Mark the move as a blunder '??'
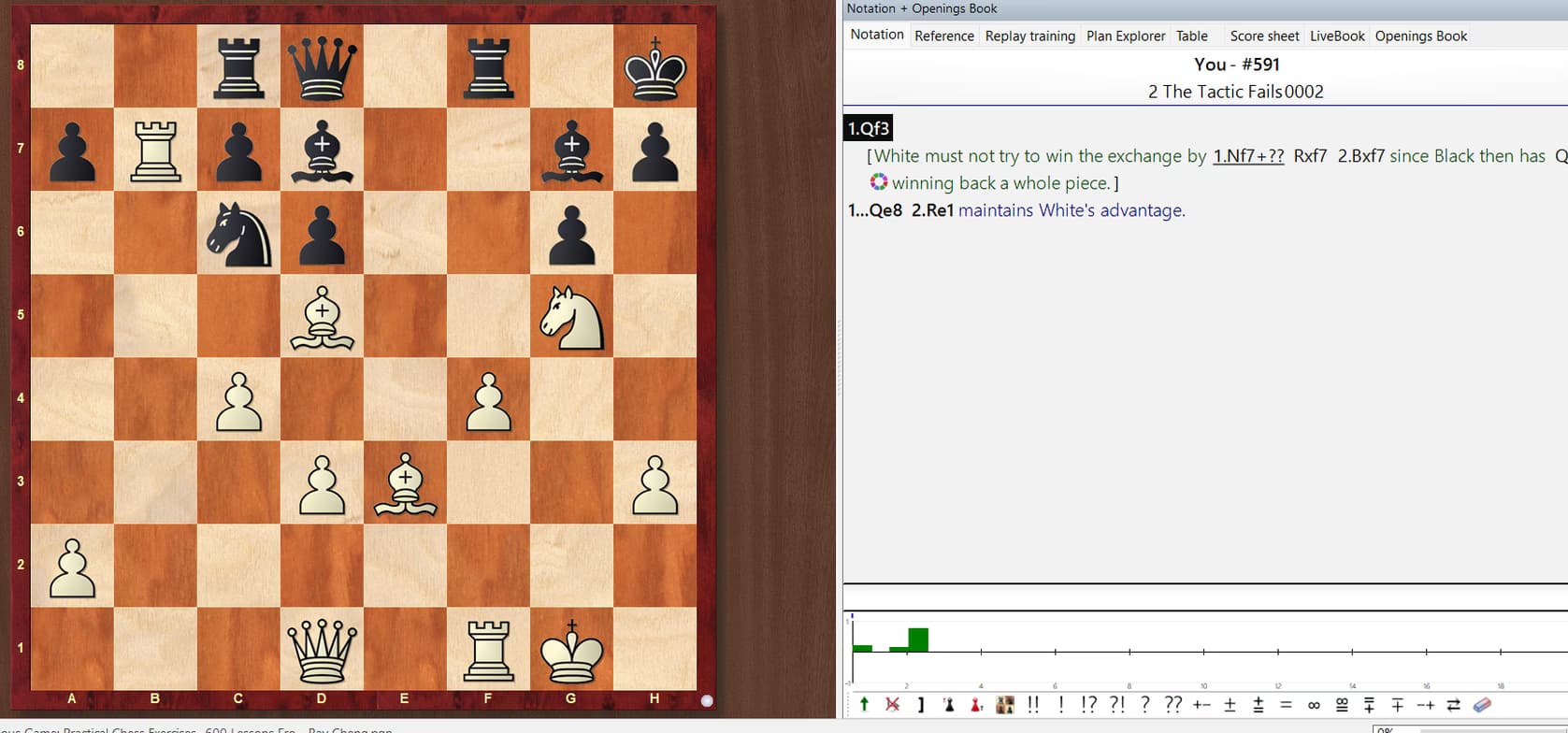This screenshot has height=733, width=1568. point(1172,705)
